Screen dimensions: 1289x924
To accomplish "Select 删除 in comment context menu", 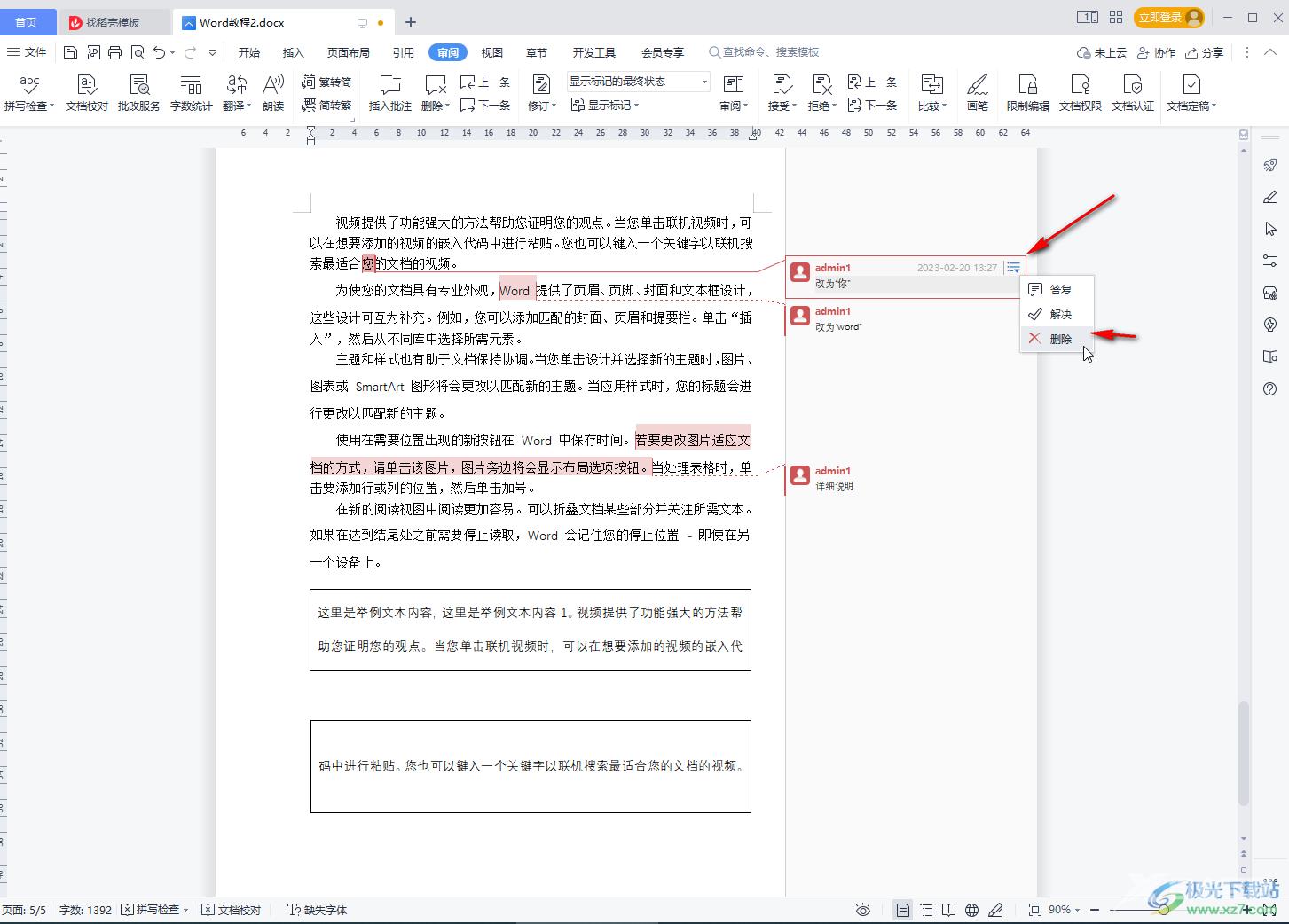I will coord(1057,339).
